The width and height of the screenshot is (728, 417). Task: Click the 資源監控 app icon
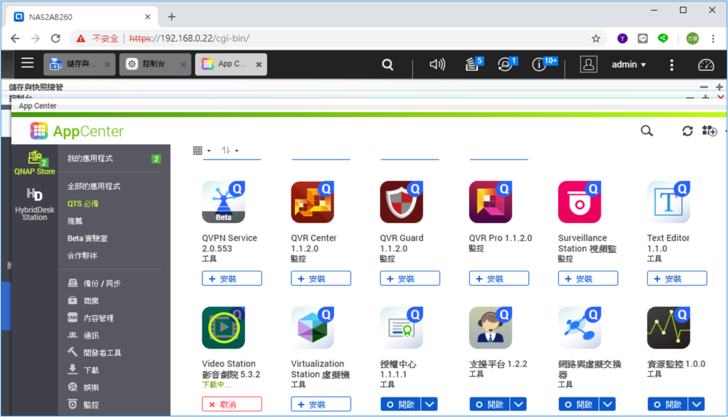click(x=669, y=328)
